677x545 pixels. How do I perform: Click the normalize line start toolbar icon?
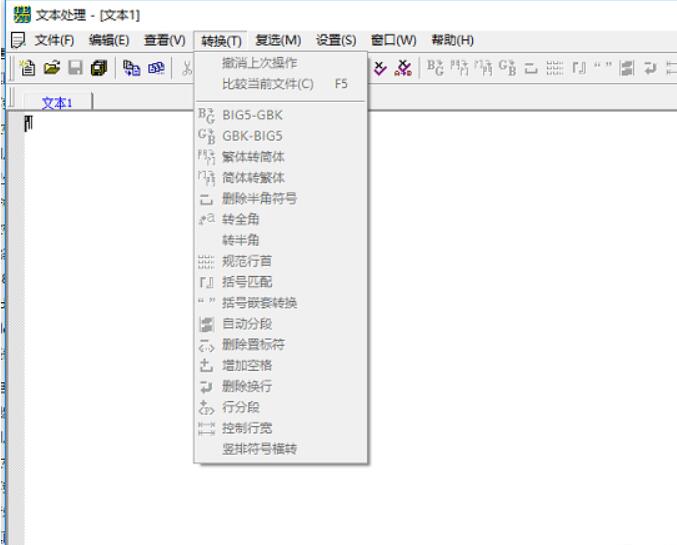[x=555, y=68]
